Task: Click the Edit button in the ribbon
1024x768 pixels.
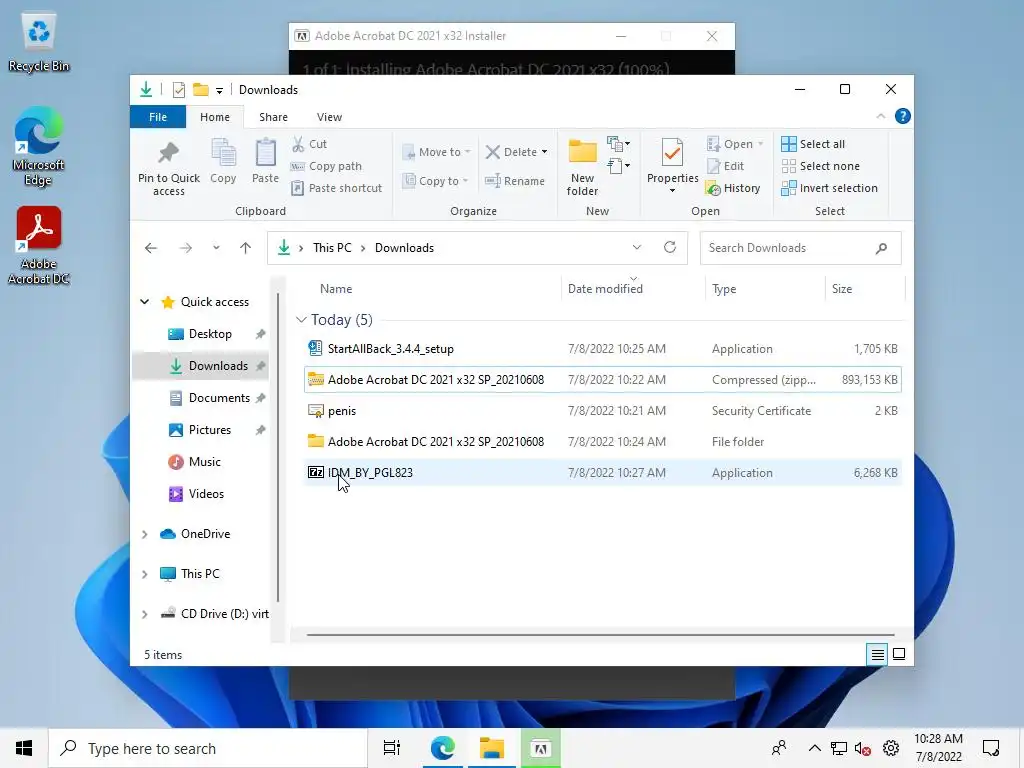Action: [726, 166]
